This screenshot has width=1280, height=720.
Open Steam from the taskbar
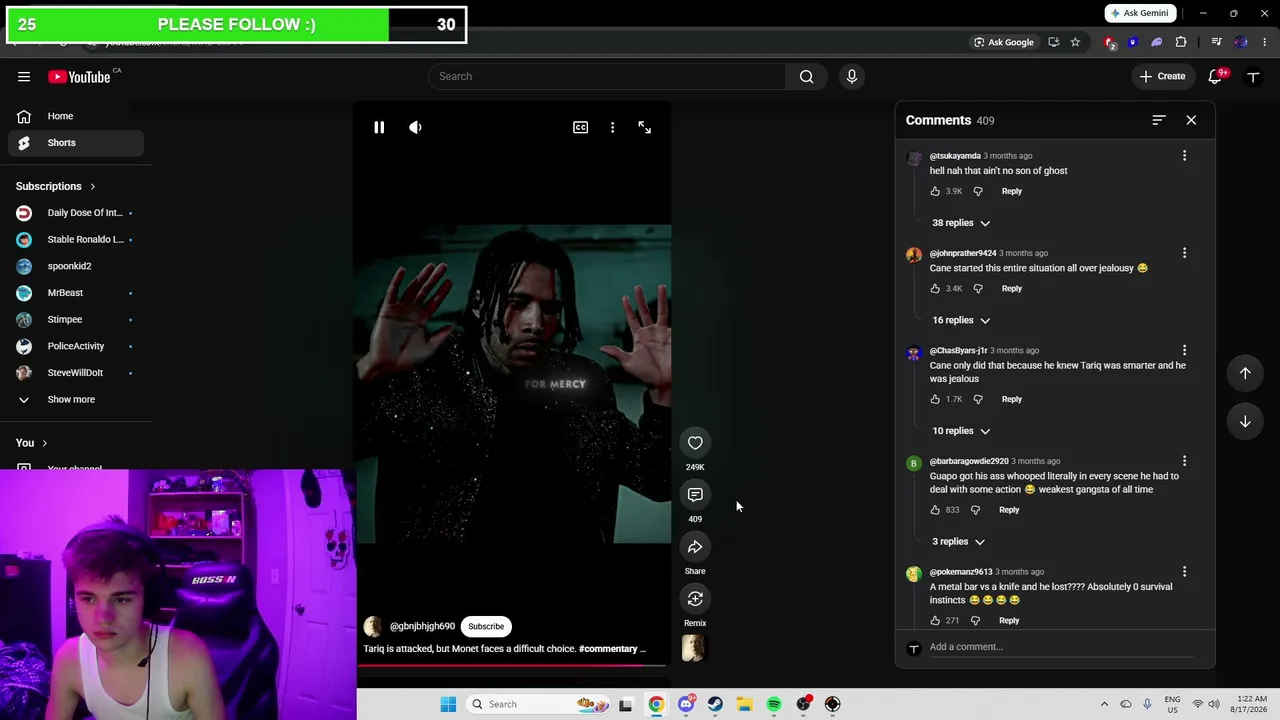[x=715, y=704]
